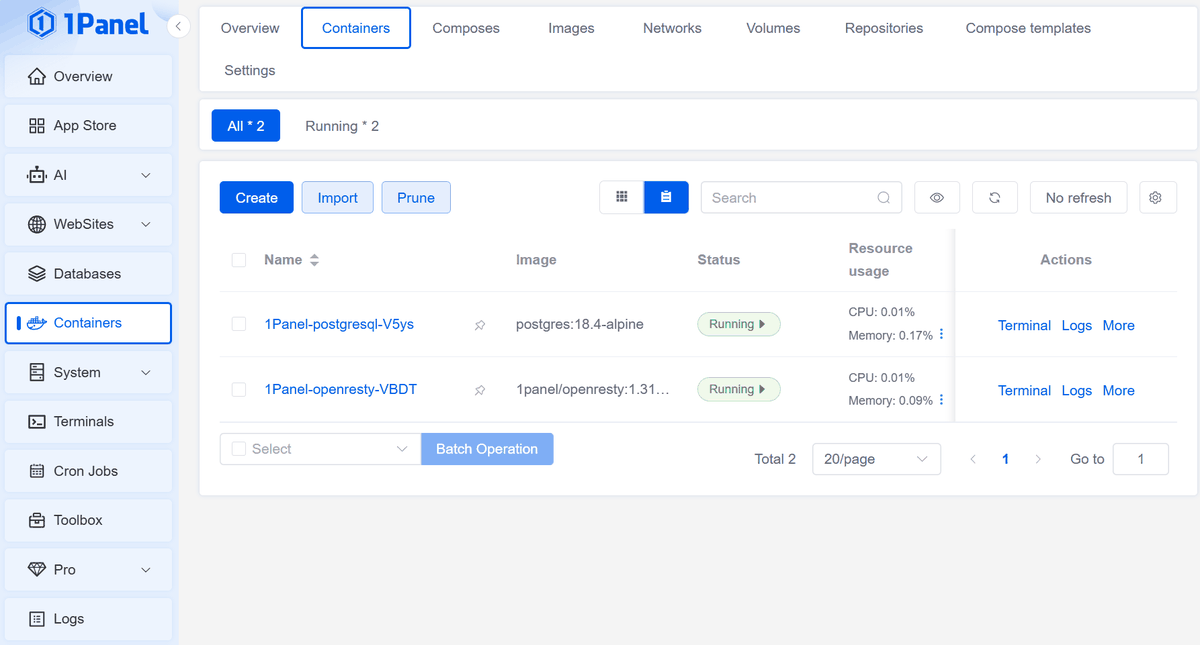Click the Cron Jobs calendar icon

(x=37, y=471)
